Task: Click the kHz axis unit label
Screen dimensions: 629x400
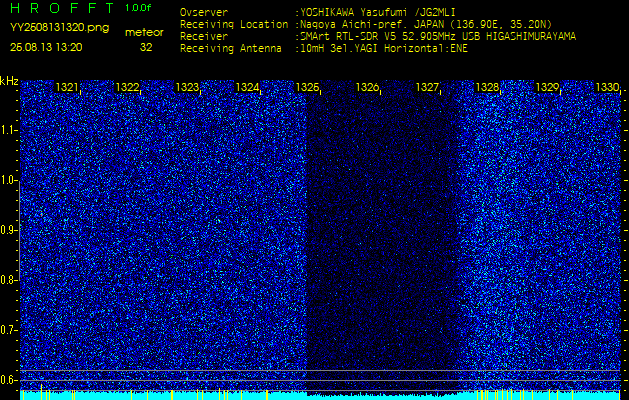Action: tap(9, 81)
